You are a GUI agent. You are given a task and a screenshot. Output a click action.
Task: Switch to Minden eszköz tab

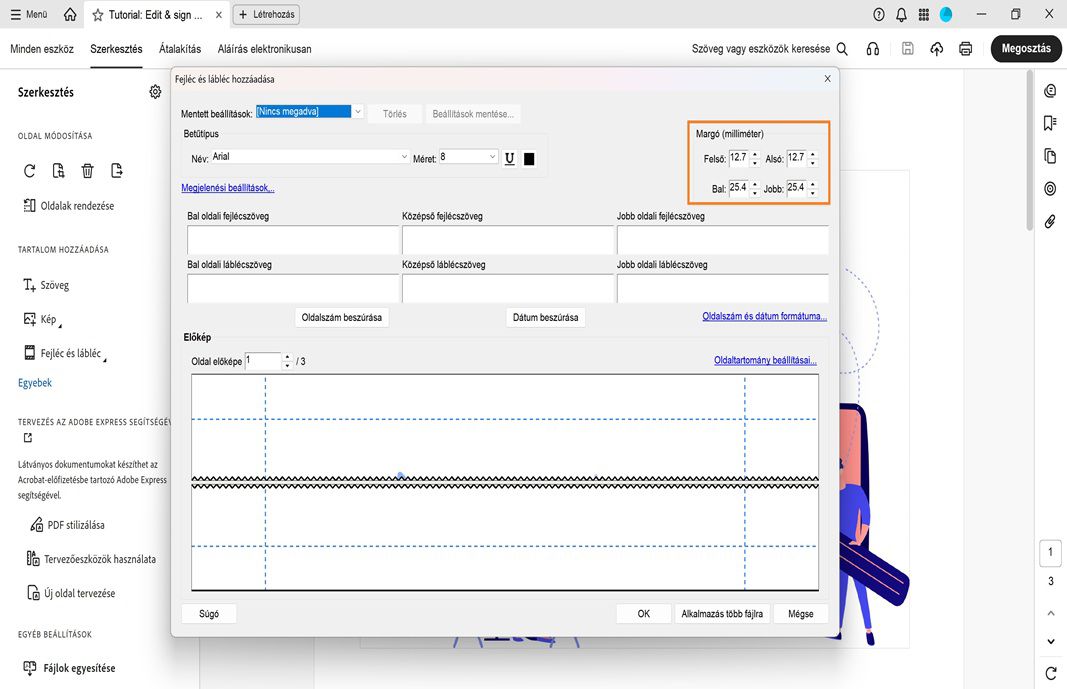pyautogui.click(x=42, y=49)
